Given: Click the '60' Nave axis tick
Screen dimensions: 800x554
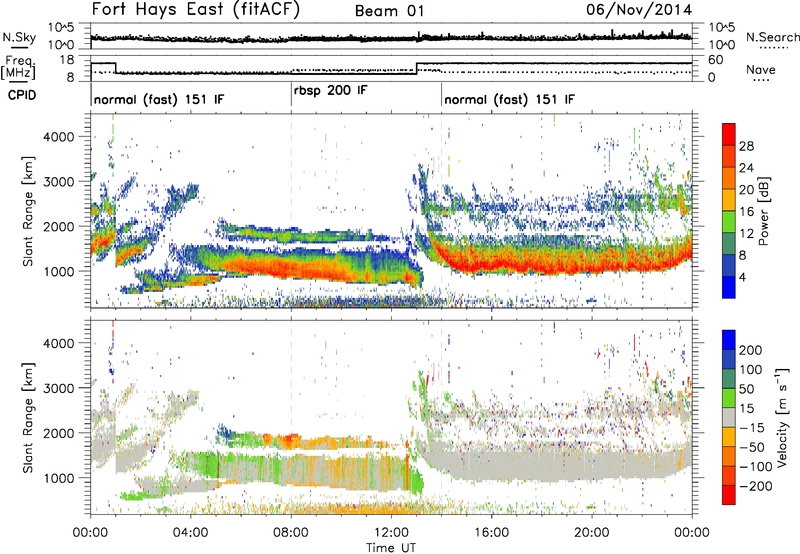Looking at the screenshot, I should pyautogui.click(x=716, y=60).
